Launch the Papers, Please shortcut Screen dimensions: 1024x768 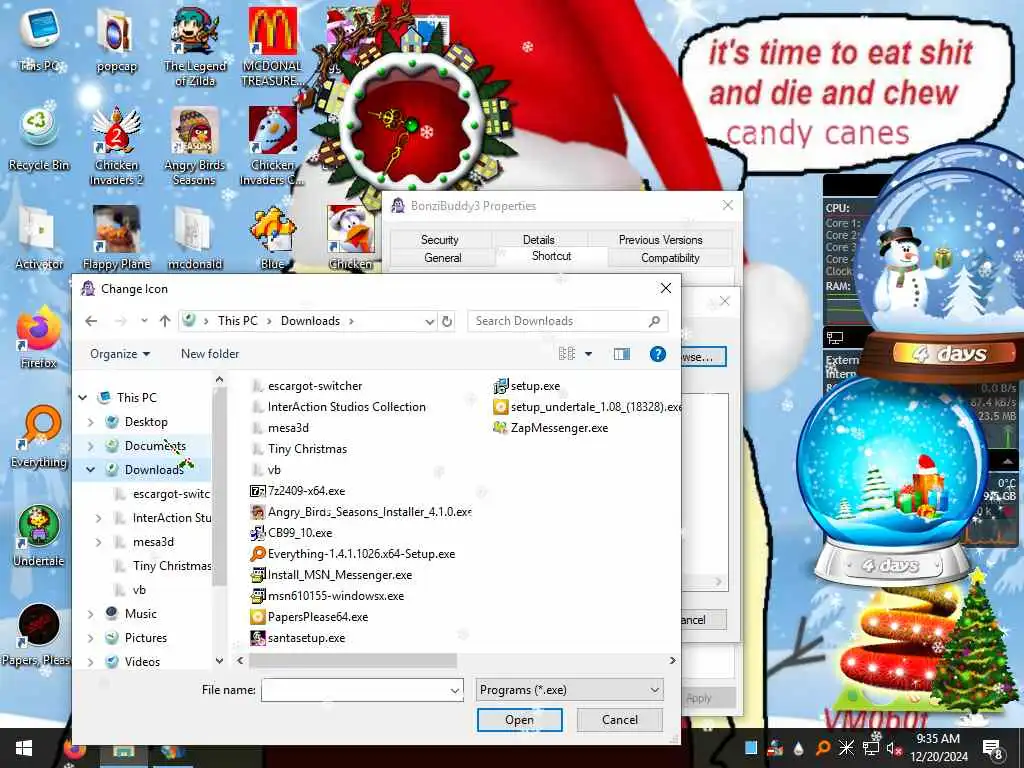coord(39,633)
